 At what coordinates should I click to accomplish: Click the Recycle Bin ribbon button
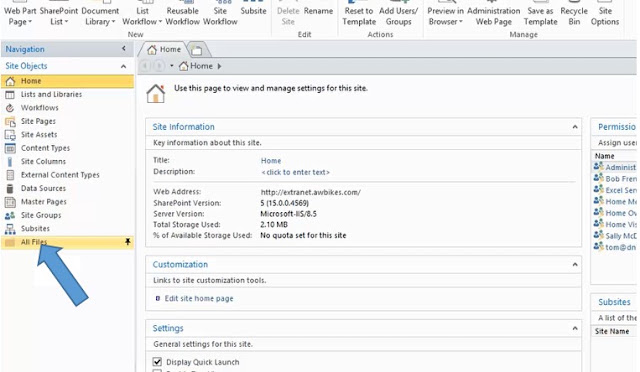573,16
